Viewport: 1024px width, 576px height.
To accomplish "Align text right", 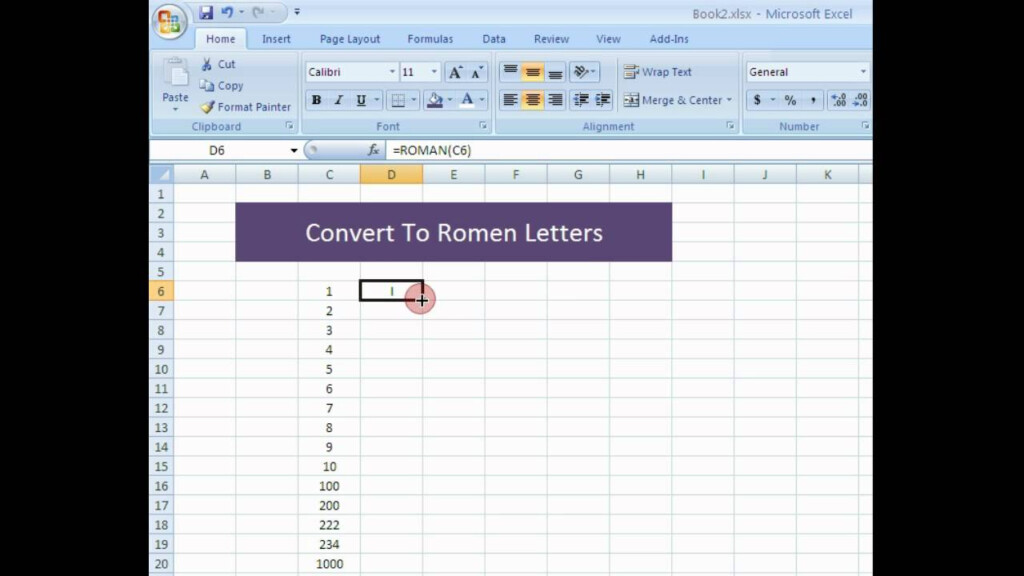I will point(555,100).
